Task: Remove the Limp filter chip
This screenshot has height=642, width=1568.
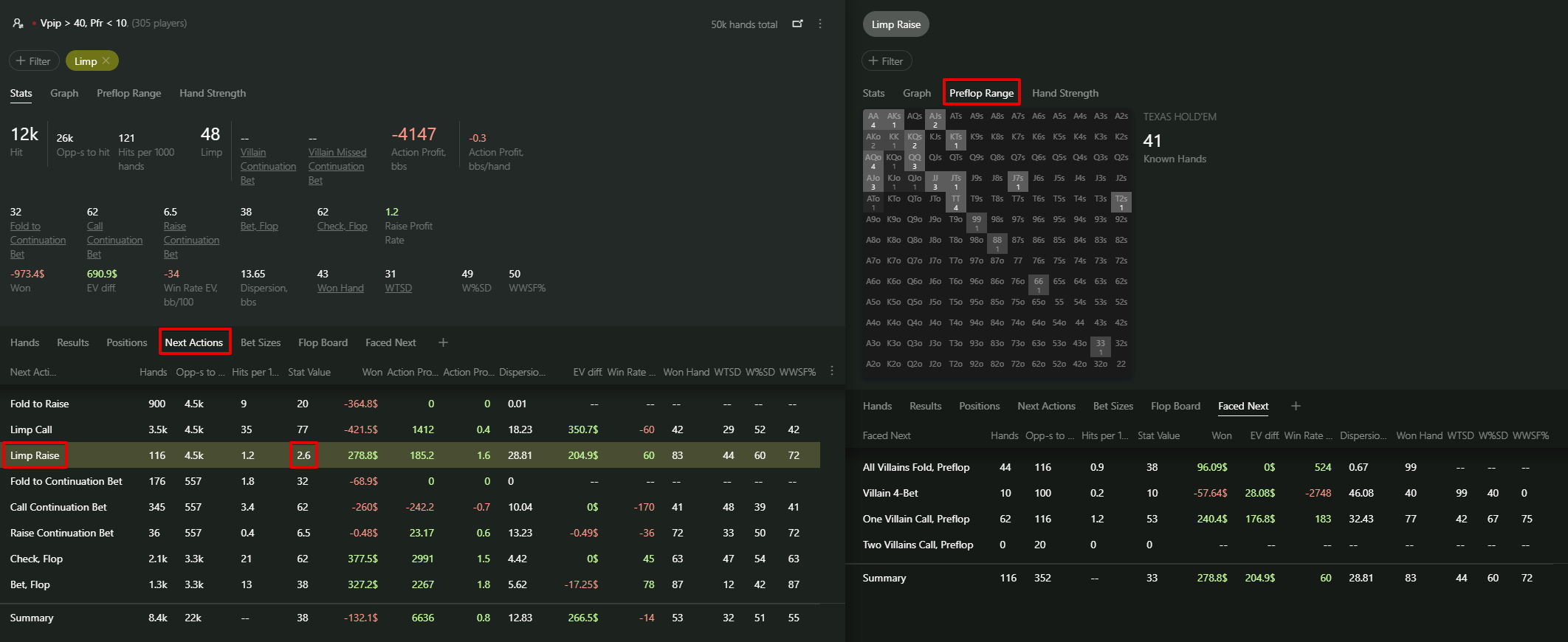Action: tap(106, 61)
